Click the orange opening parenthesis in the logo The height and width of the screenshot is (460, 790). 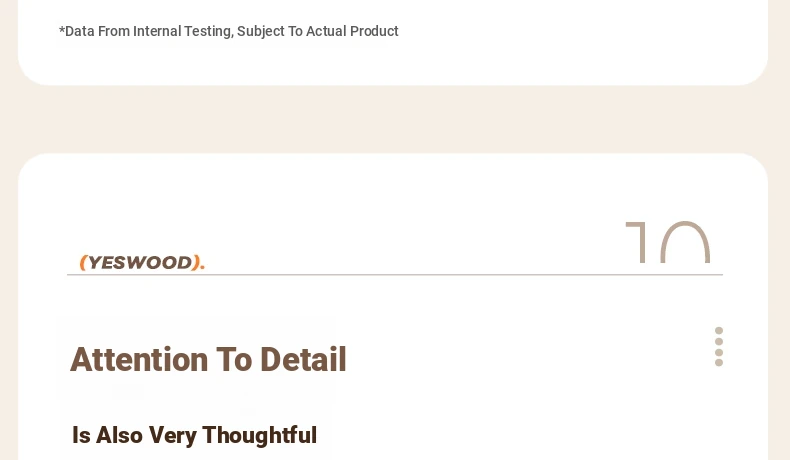coord(84,262)
